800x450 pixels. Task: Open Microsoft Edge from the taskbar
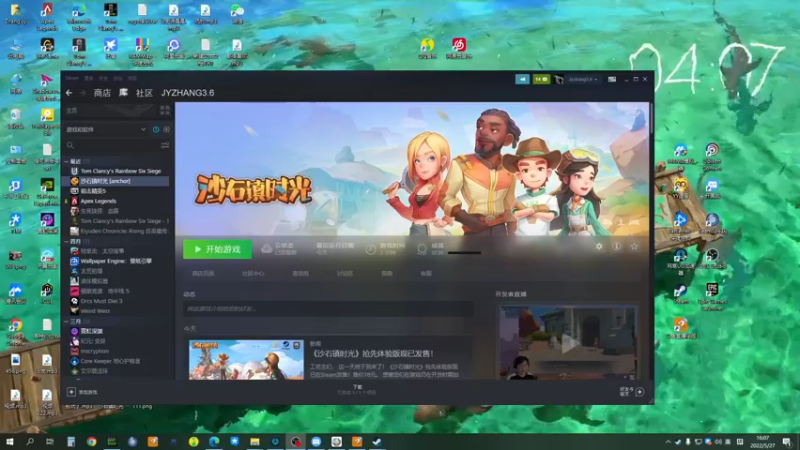(x=214, y=441)
